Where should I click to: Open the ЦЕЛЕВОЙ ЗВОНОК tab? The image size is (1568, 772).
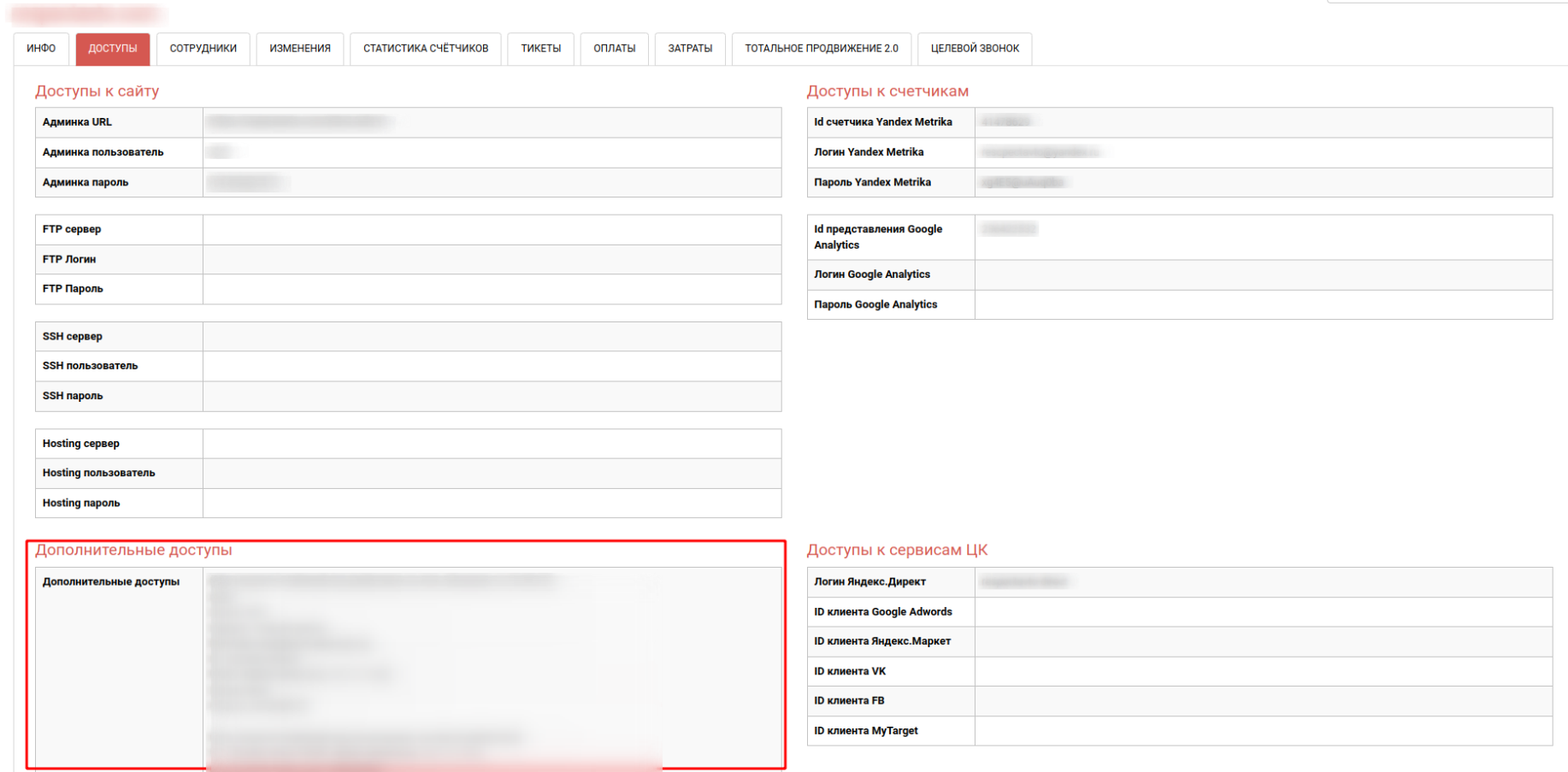975,49
